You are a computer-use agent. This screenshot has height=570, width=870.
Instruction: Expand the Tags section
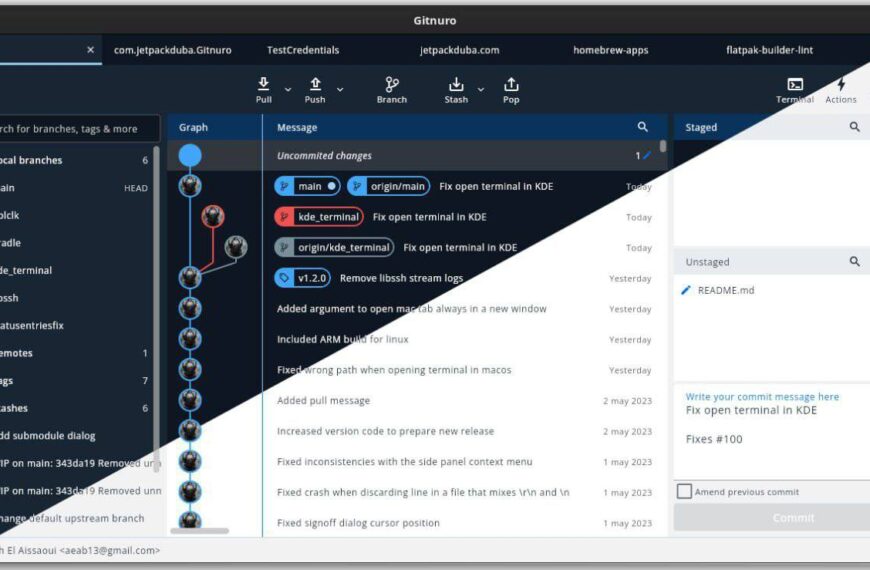click(75, 381)
